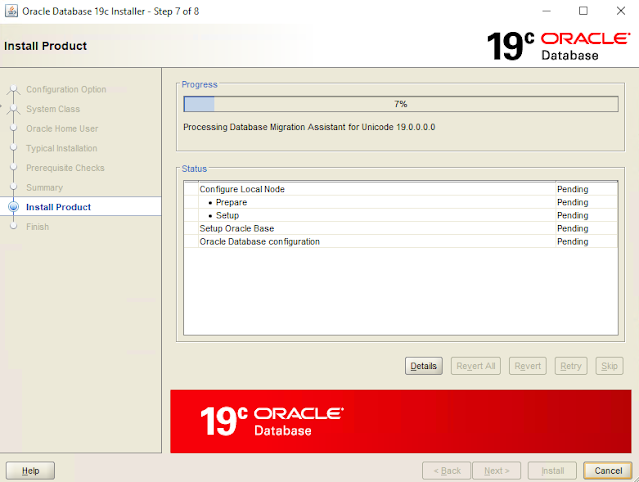
Task: Click the Install button
Action: pos(552,471)
